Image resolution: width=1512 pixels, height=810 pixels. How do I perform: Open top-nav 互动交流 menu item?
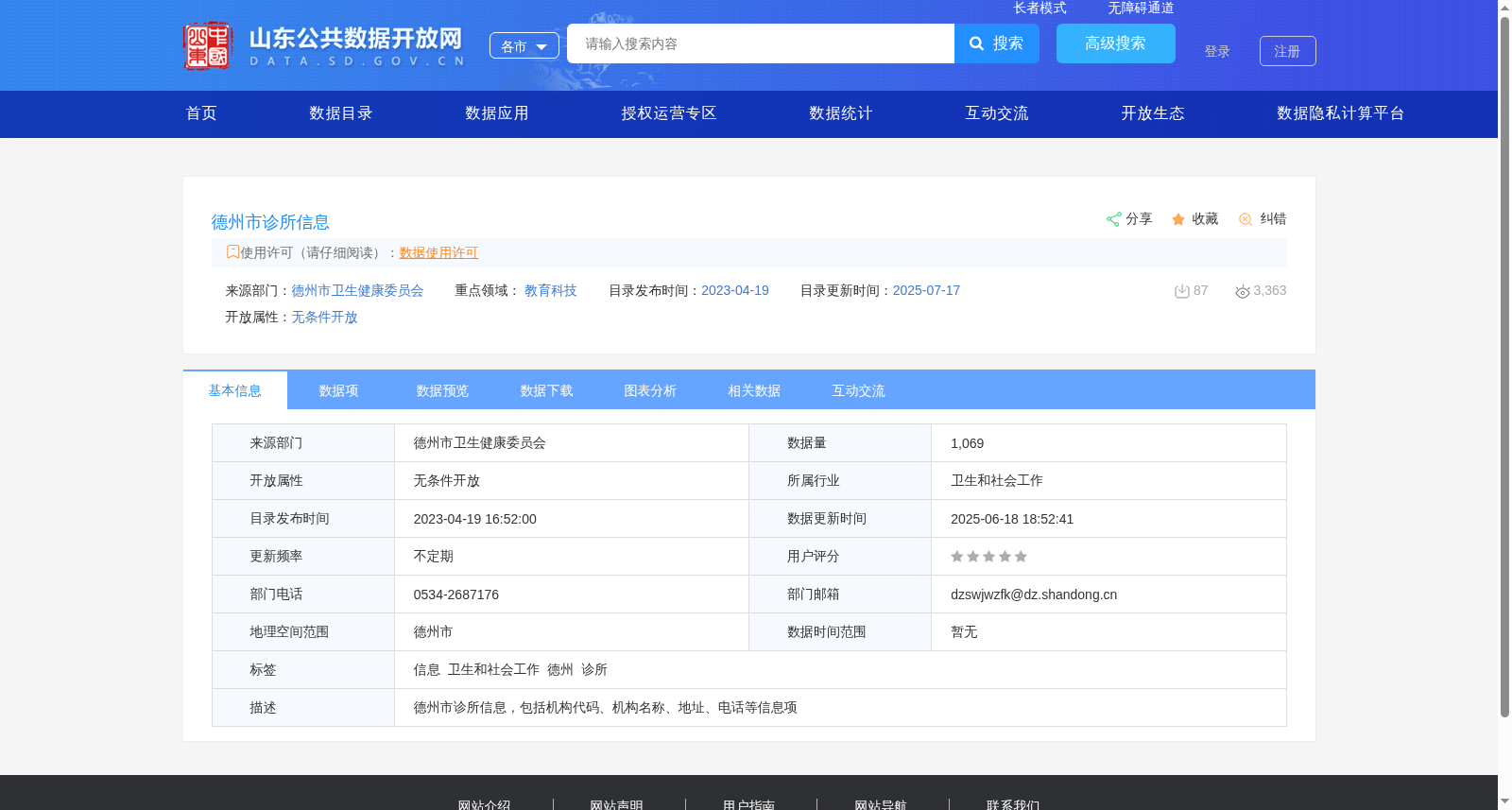coord(997,113)
